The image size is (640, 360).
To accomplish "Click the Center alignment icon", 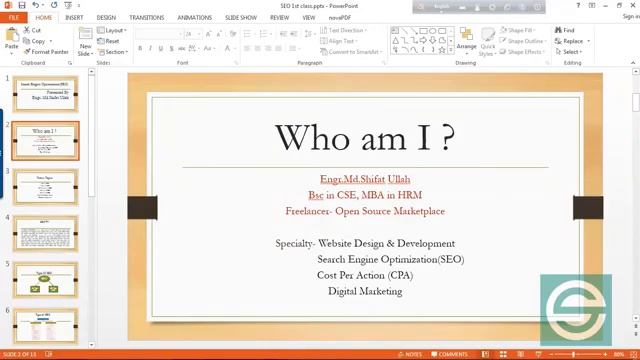I will (258, 49).
